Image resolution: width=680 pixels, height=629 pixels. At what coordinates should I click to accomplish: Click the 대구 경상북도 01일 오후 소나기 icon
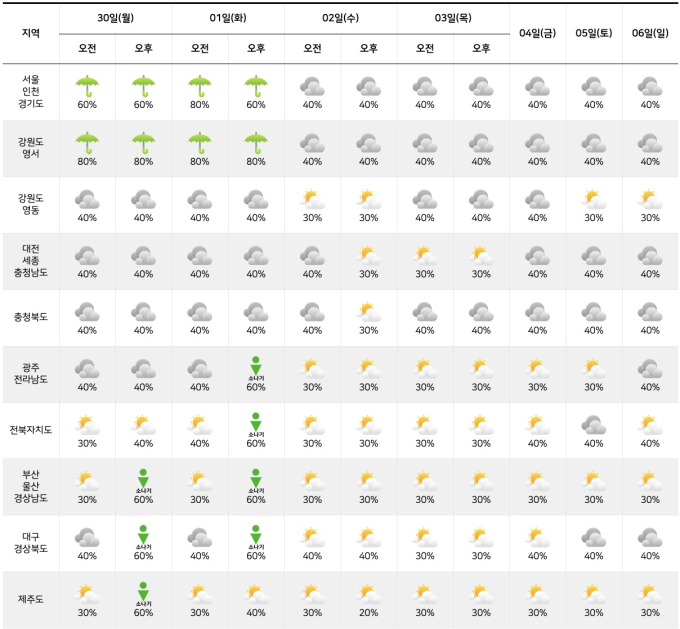256,538
